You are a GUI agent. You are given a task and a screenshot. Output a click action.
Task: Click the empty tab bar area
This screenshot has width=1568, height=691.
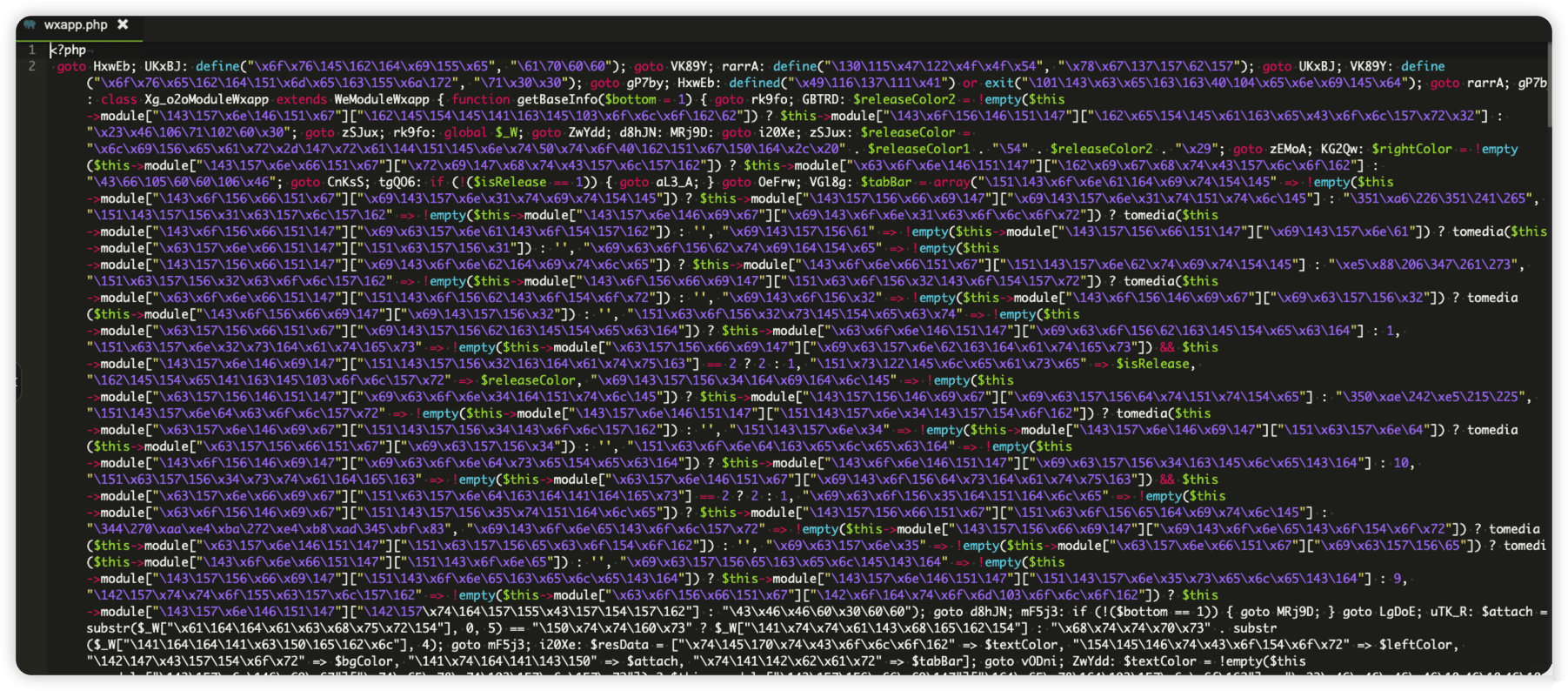pos(783,25)
